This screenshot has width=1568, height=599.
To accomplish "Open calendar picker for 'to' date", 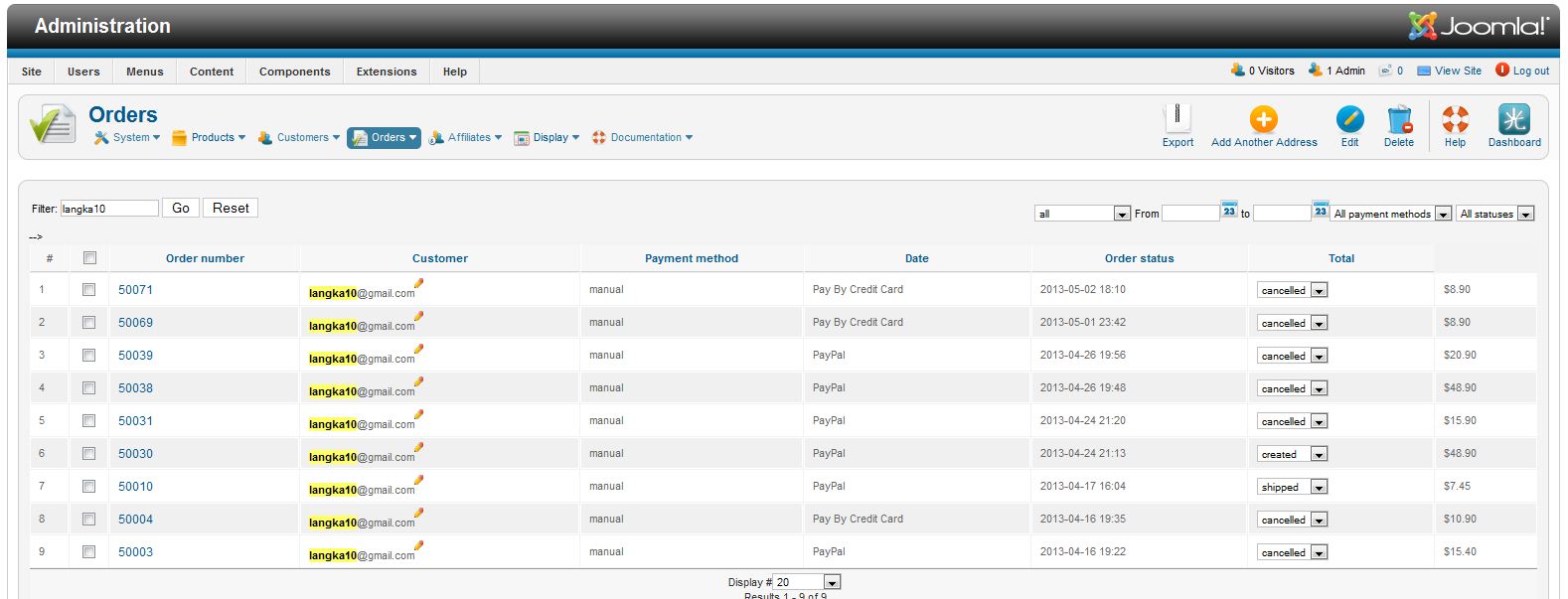I will click(x=1321, y=209).
